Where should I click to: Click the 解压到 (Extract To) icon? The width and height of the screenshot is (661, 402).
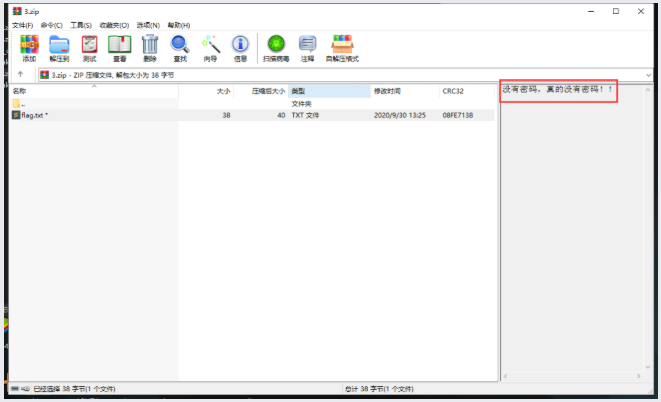point(59,45)
